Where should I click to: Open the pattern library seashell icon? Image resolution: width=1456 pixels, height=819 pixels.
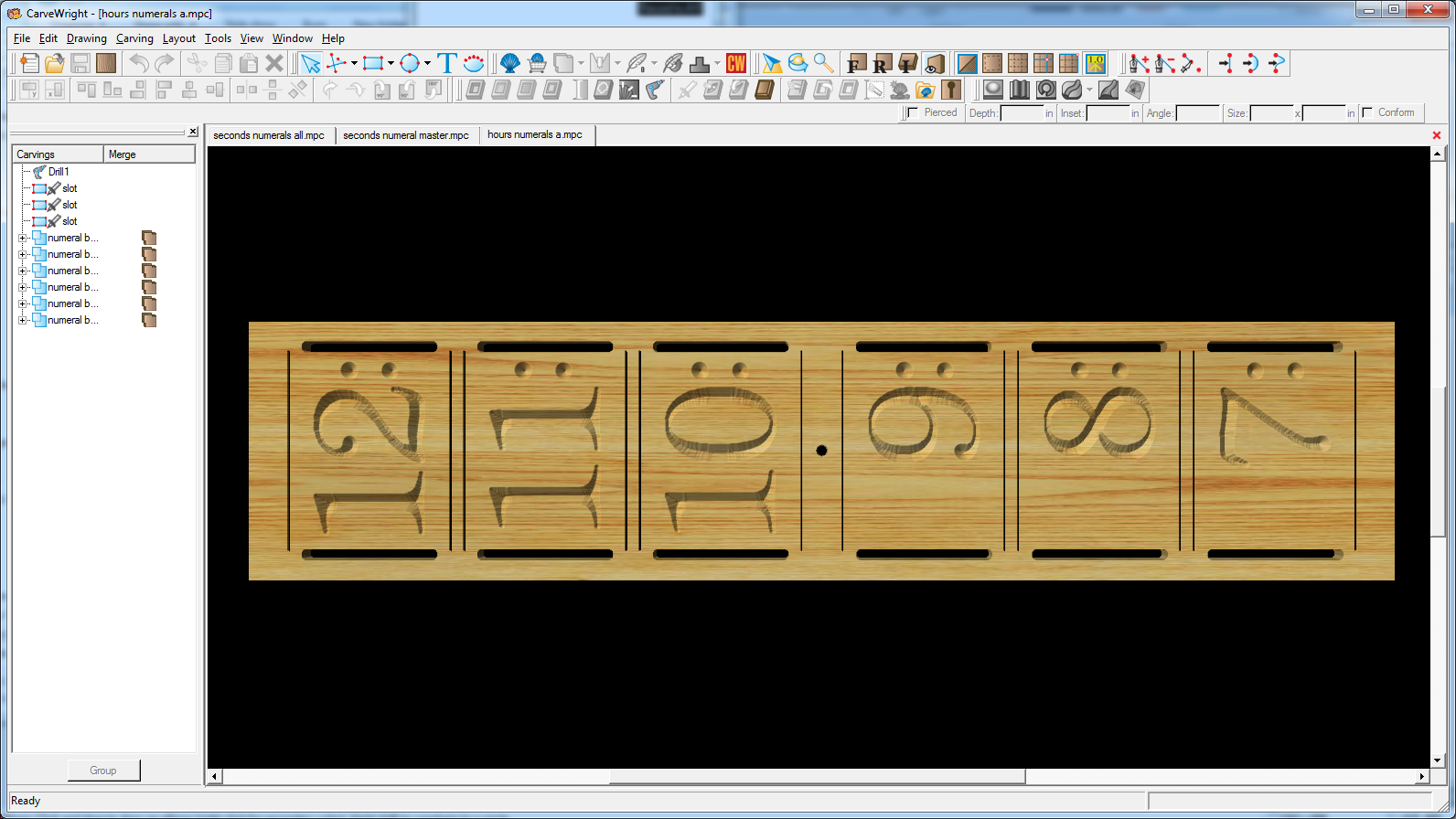click(510, 63)
